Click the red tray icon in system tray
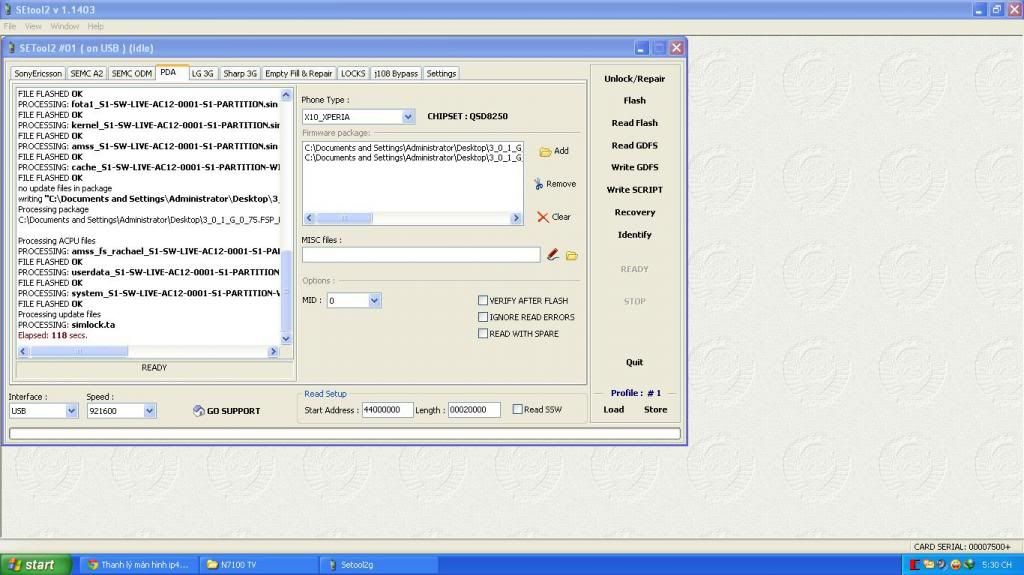Viewport: 1024px width, 575px height. tap(915, 565)
